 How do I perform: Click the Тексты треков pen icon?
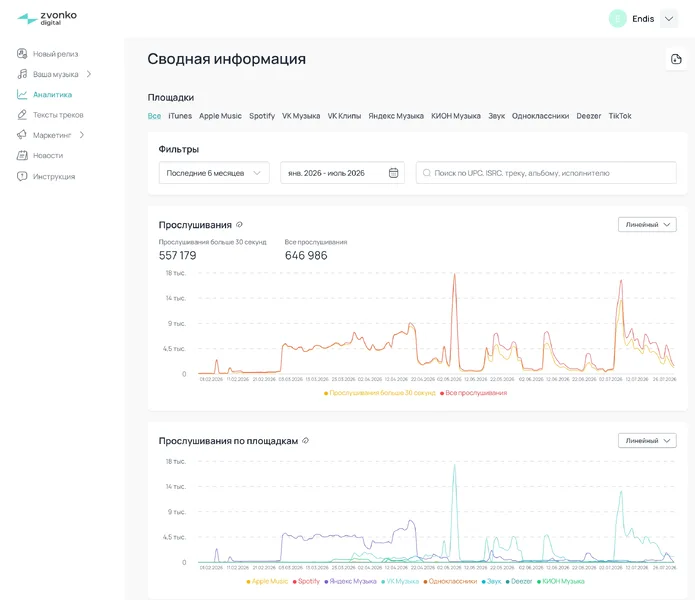(x=22, y=115)
